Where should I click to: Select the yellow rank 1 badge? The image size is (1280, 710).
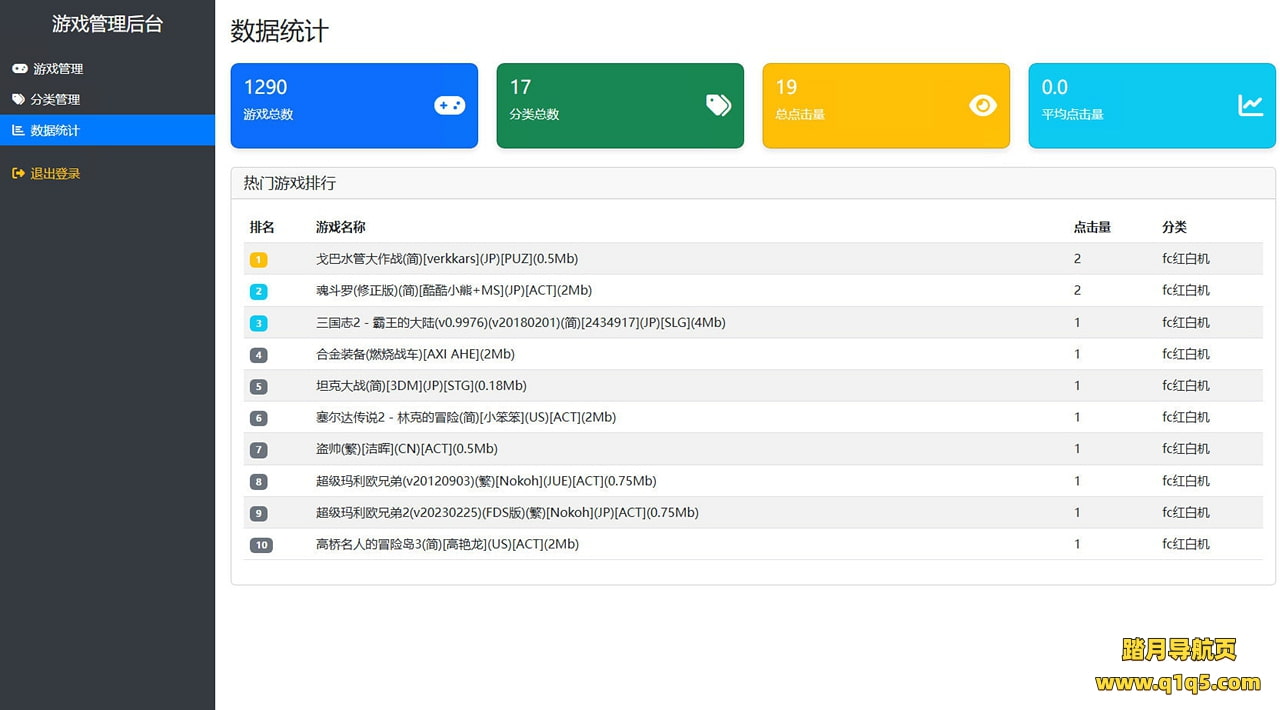(258, 260)
